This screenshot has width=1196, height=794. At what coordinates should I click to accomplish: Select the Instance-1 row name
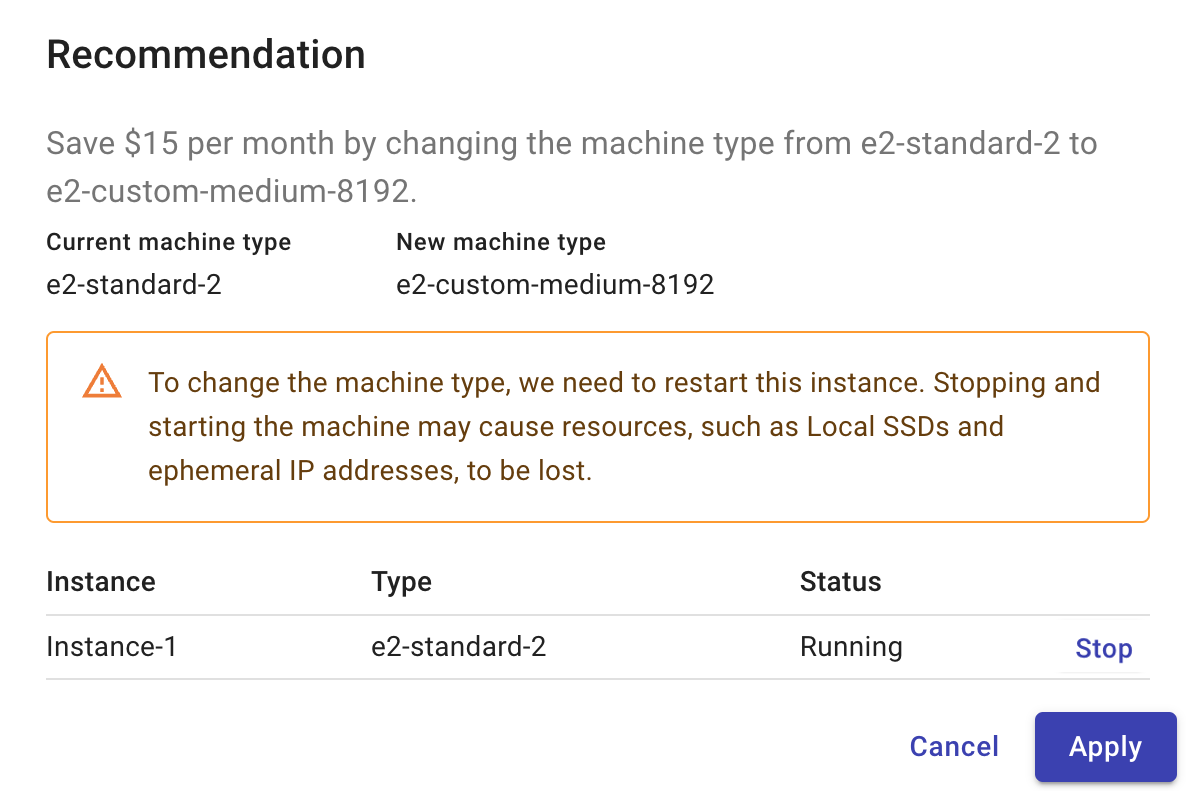tap(112, 647)
